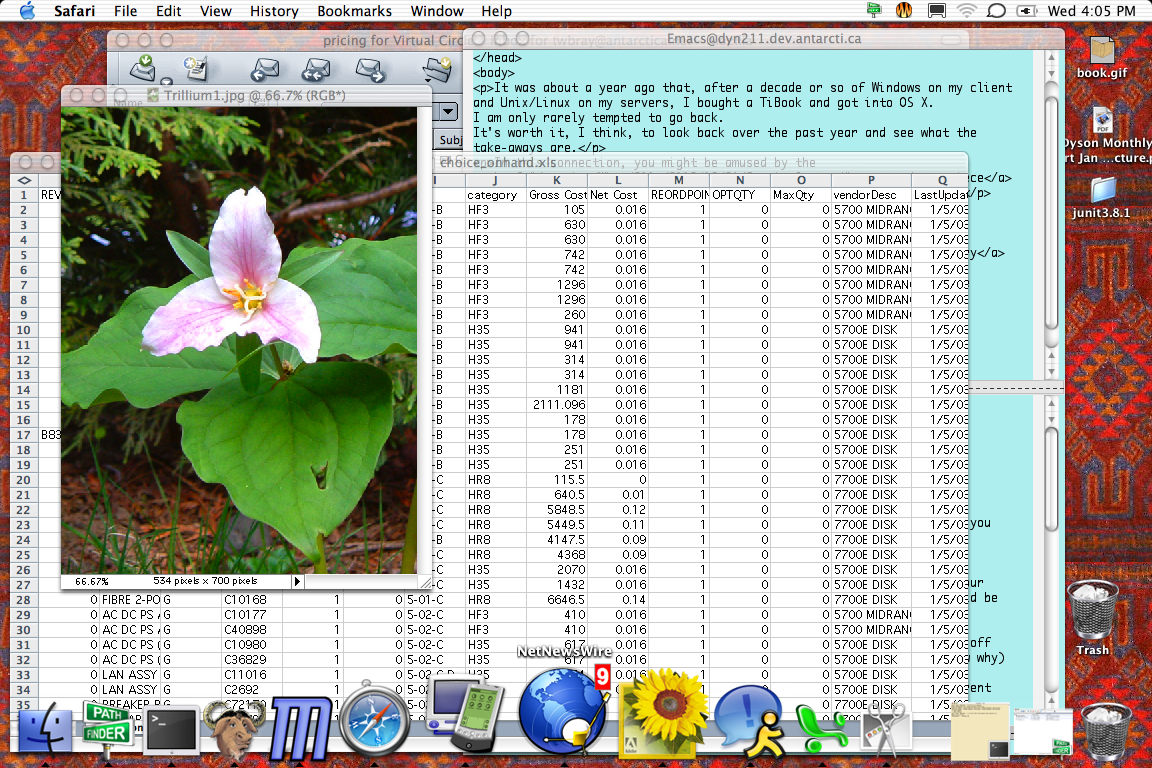Expand the image info arrow in Trillium1.jpg's status bar
1152x768 pixels.
point(297,580)
